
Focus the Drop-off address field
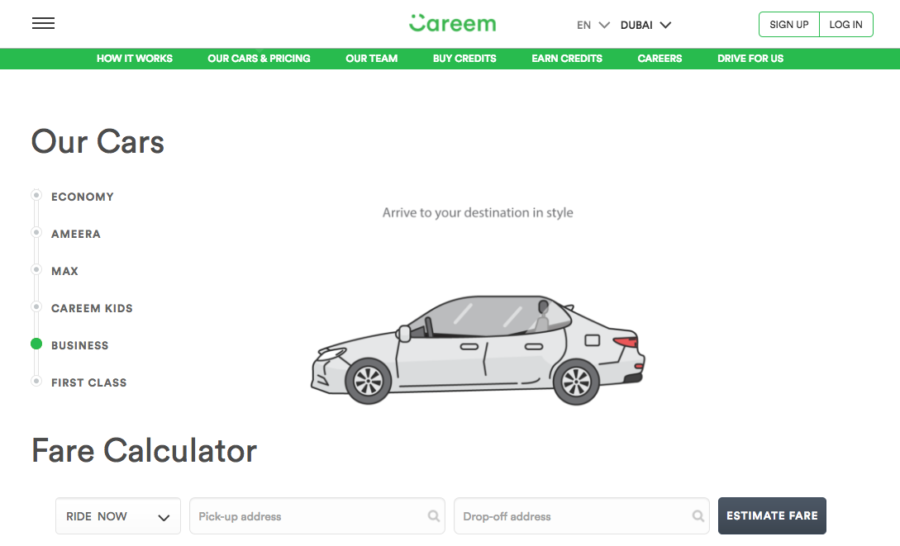click(x=581, y=516)
